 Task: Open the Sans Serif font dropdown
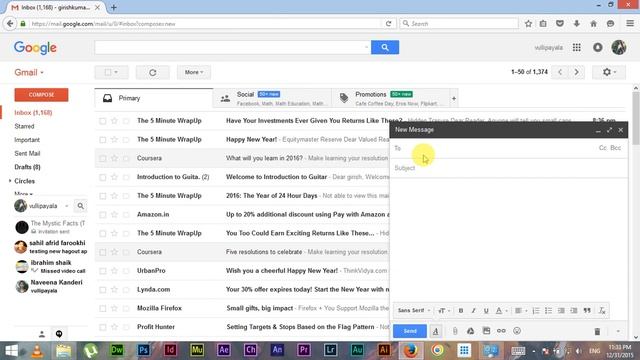(x=413, y=311)
